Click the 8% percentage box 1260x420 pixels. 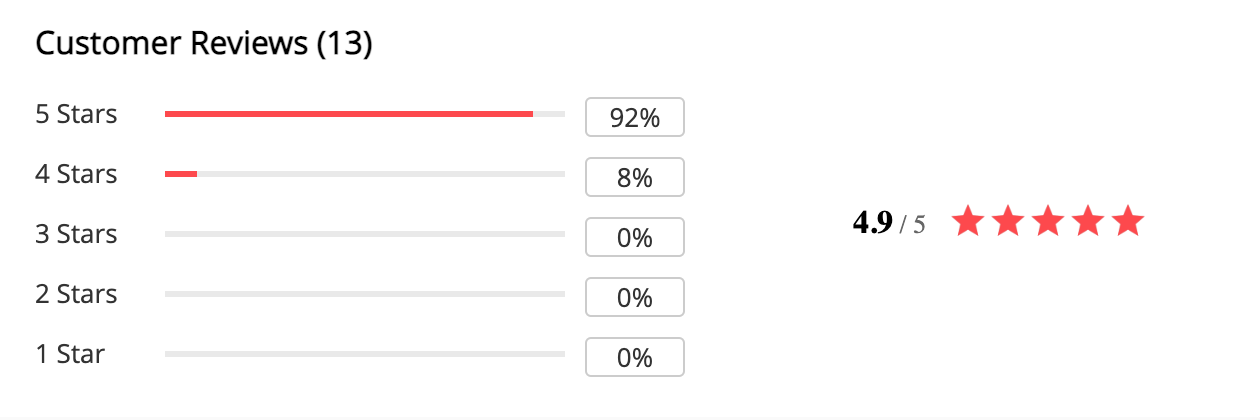(635, 177)
